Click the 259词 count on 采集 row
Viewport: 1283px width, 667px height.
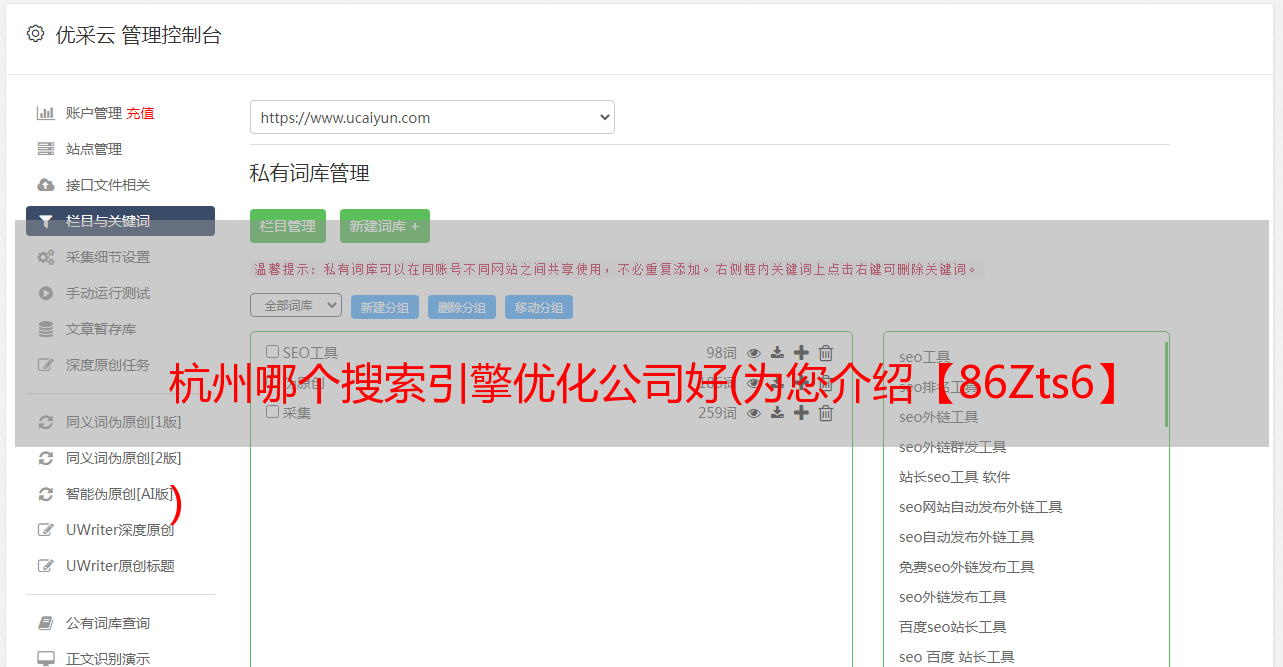(x=717, y=413)
